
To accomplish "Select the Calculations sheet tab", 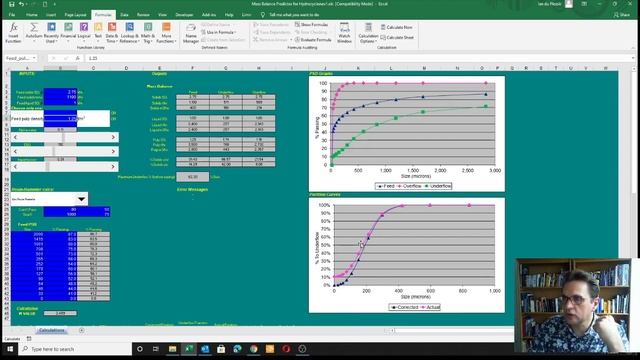I will click(52, 330).
